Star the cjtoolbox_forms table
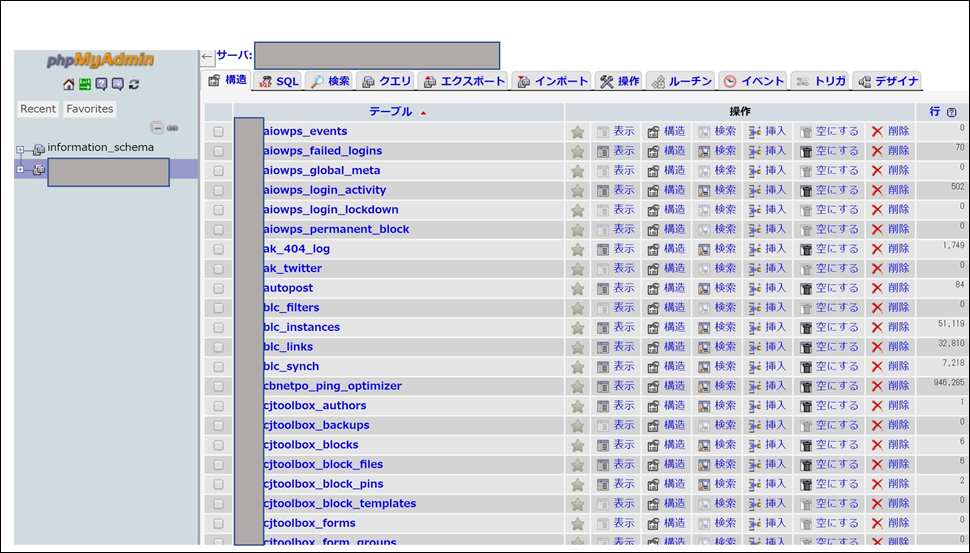The width and height of the screenshot is (970, 553). pos(578,524)
